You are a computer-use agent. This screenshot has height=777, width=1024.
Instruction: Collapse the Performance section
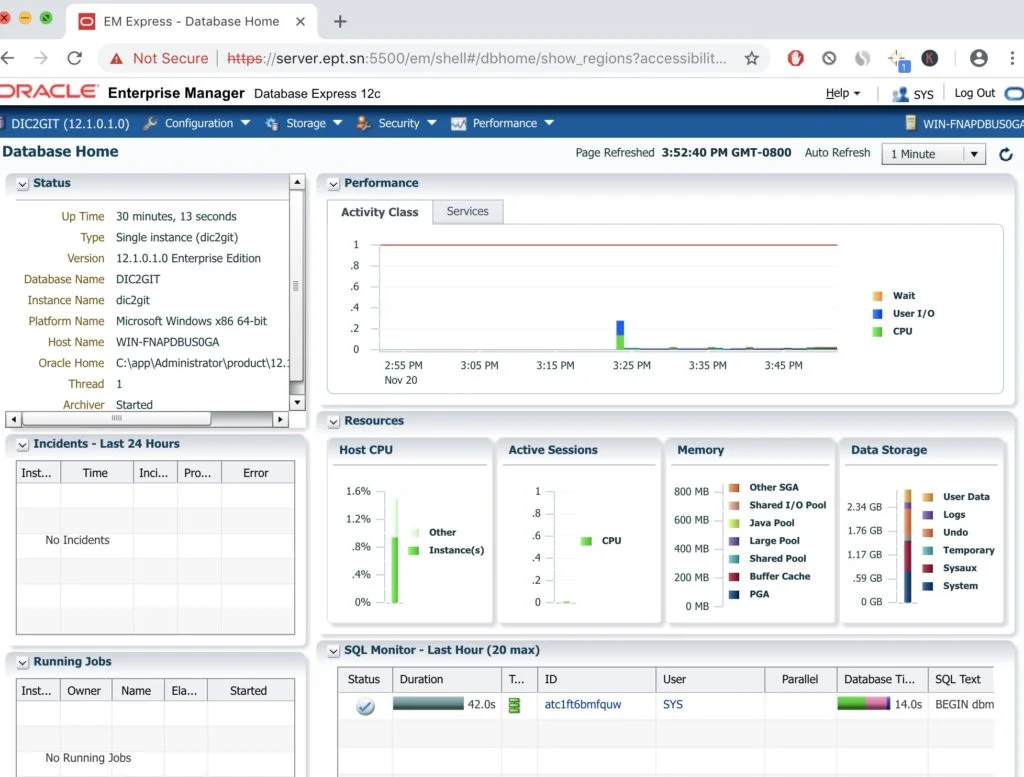coord(334,184)
